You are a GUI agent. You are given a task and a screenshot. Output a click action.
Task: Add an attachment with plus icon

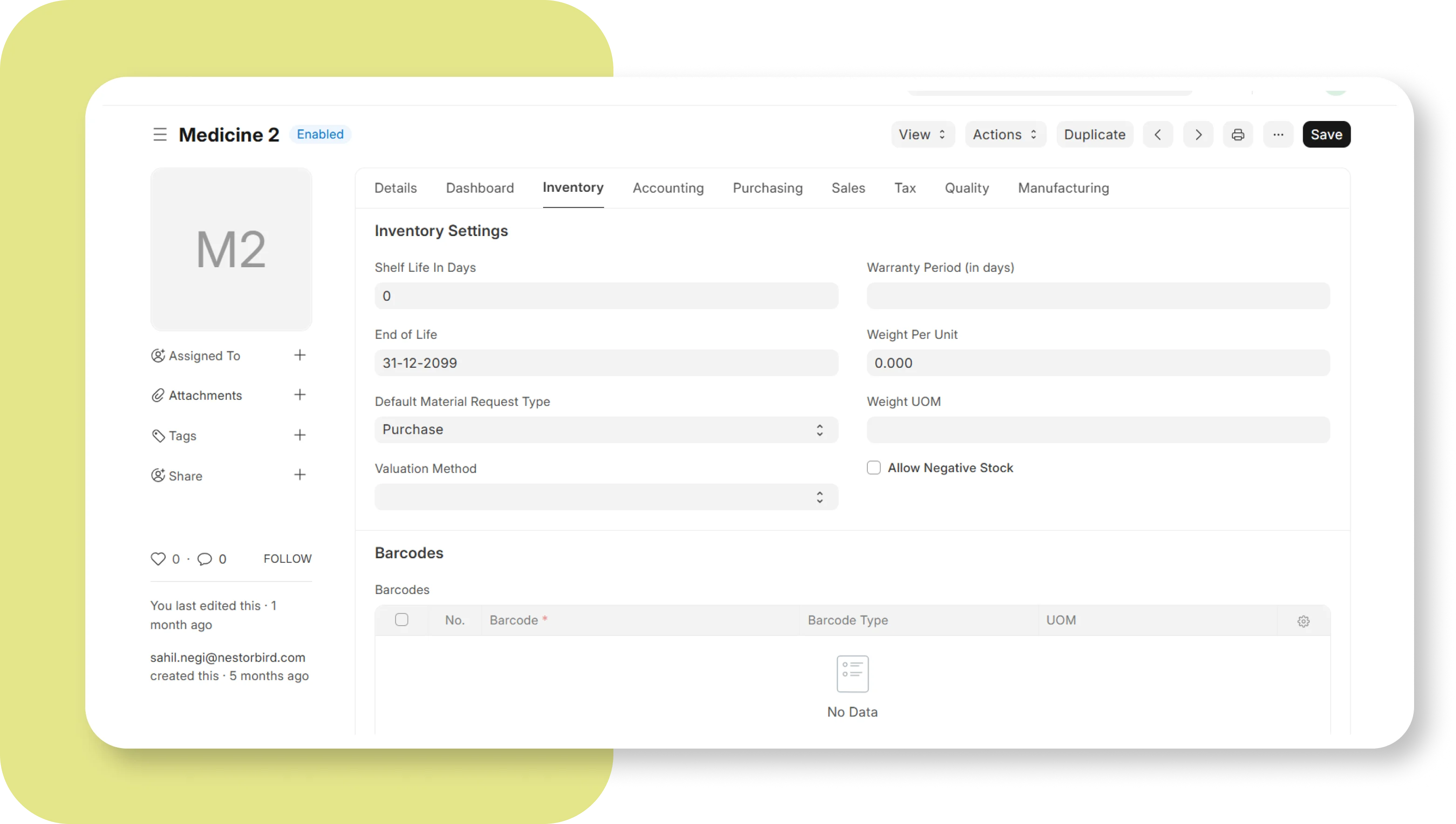point(299,395)
